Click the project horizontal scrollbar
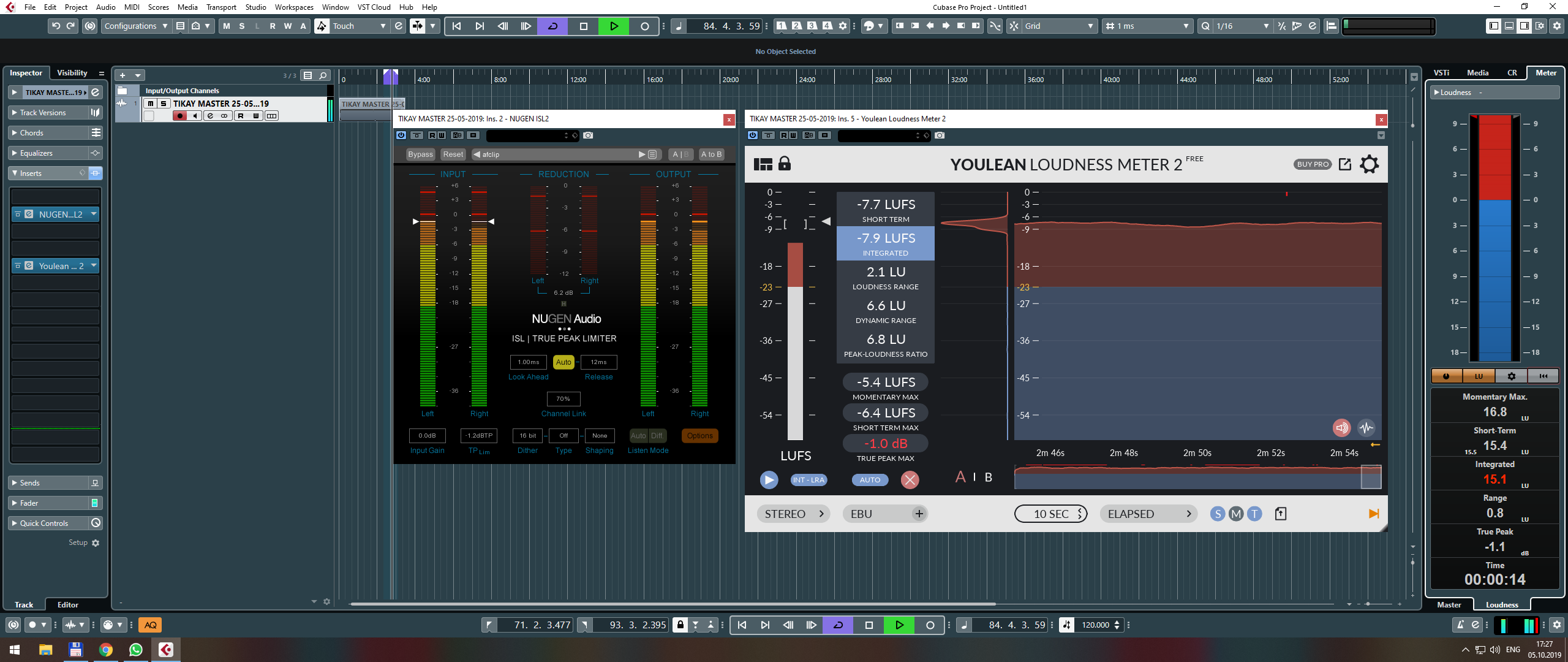 coord(673,604)
